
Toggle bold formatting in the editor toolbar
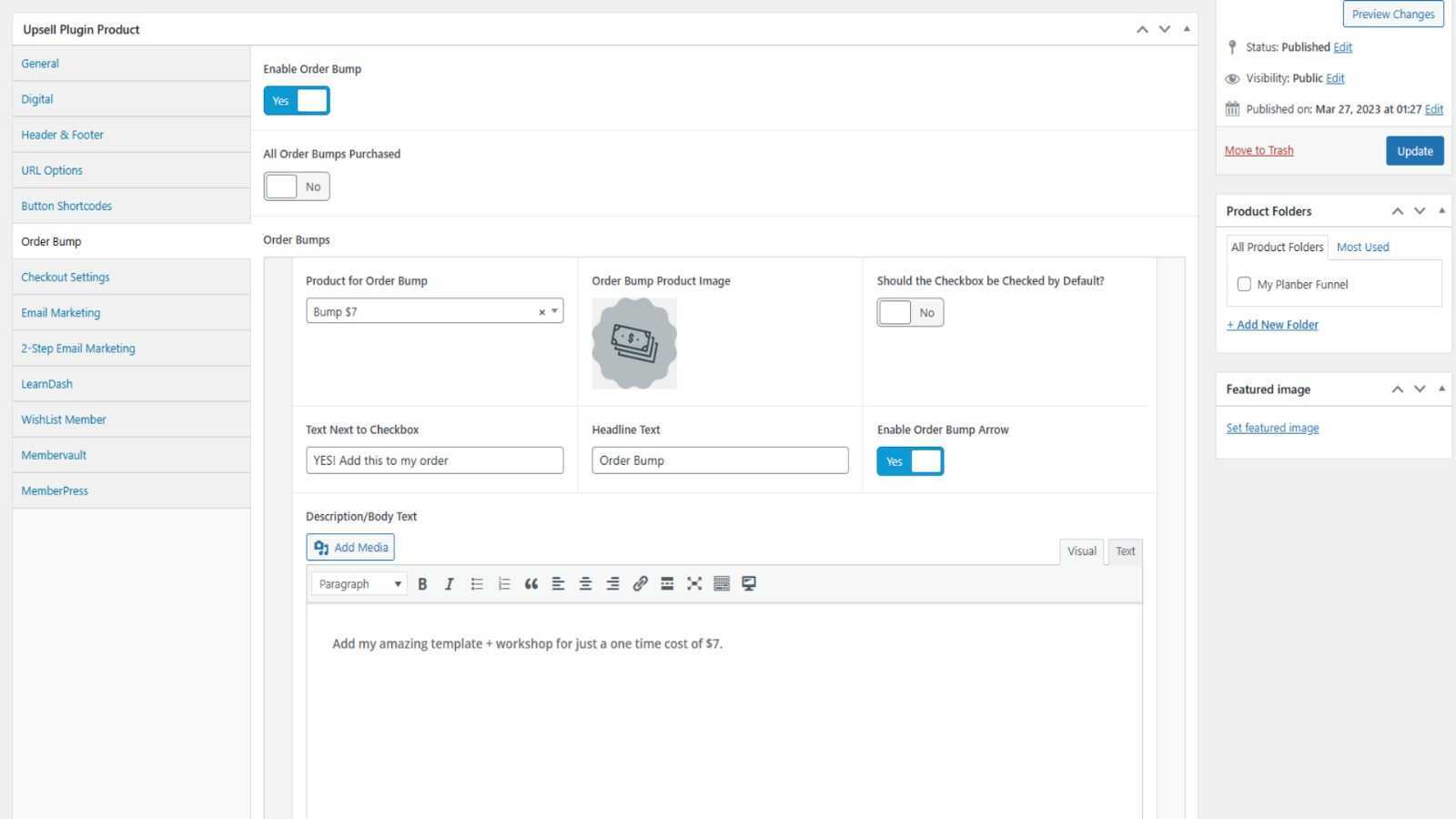pos(422,584)
